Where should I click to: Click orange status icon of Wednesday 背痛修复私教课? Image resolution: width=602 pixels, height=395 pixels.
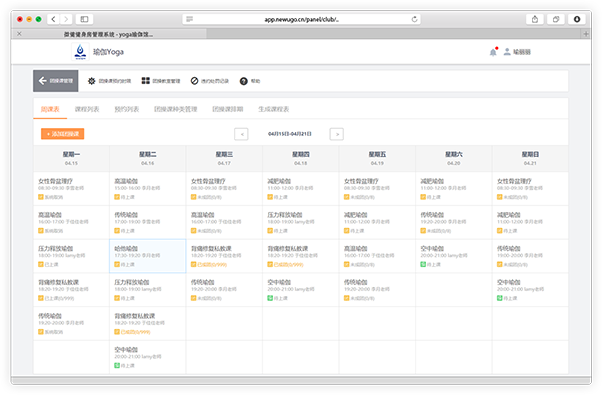[x=194, y=264]
